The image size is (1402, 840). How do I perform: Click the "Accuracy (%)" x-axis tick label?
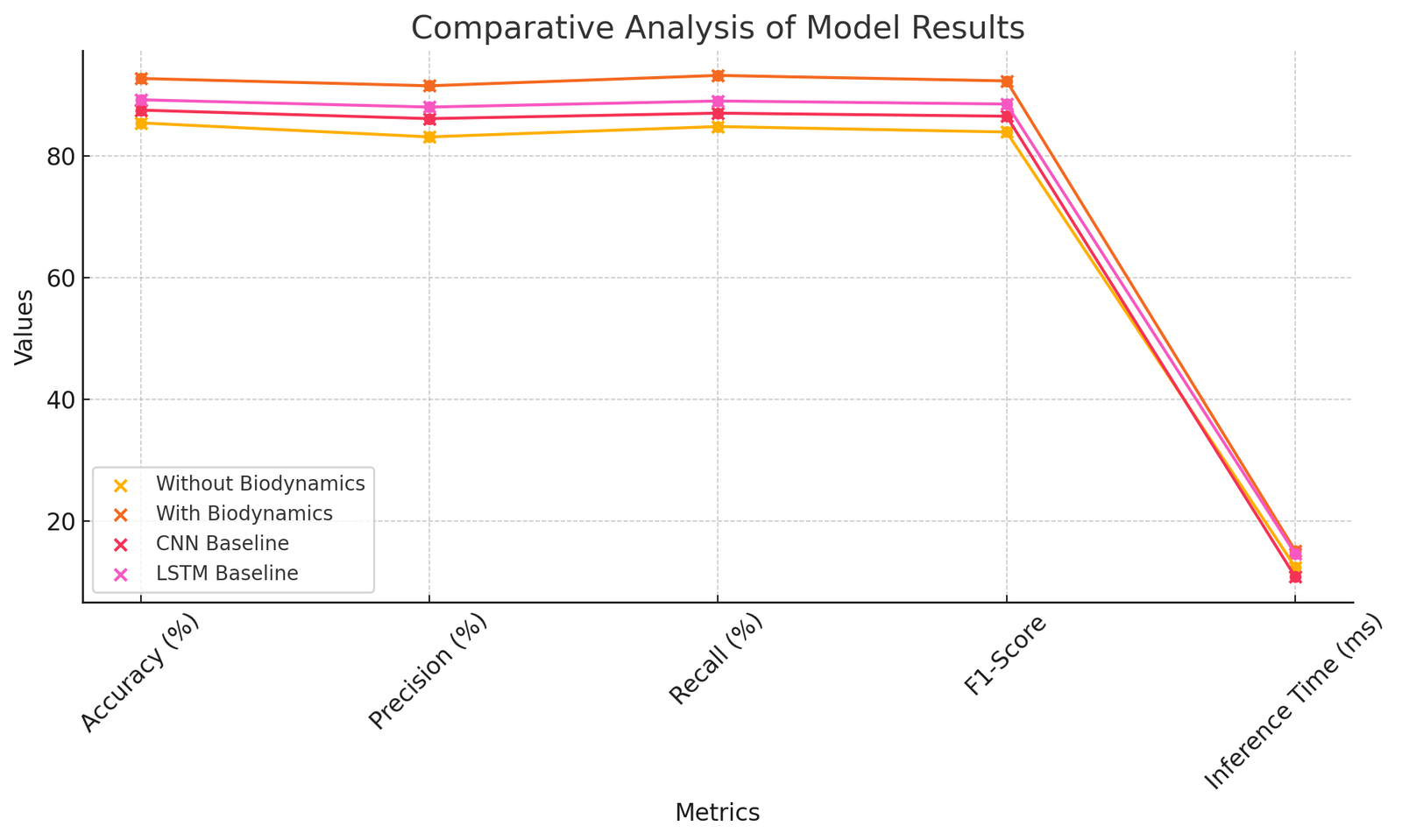140,673
